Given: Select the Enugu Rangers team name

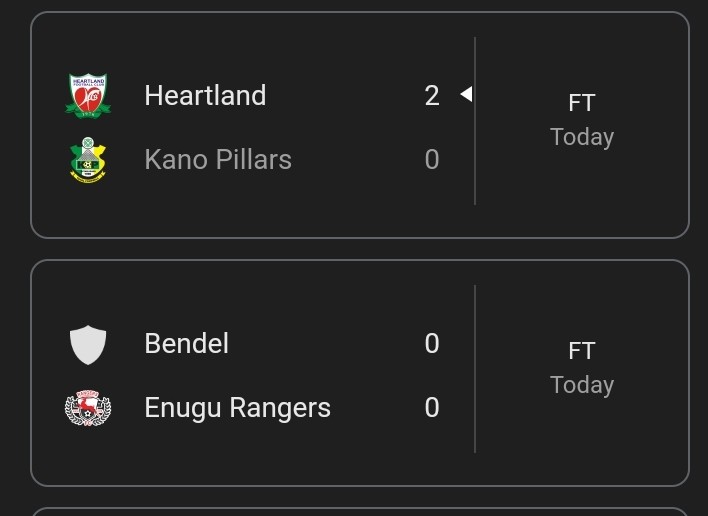Looking at the screenshot, I should [238, 408].
